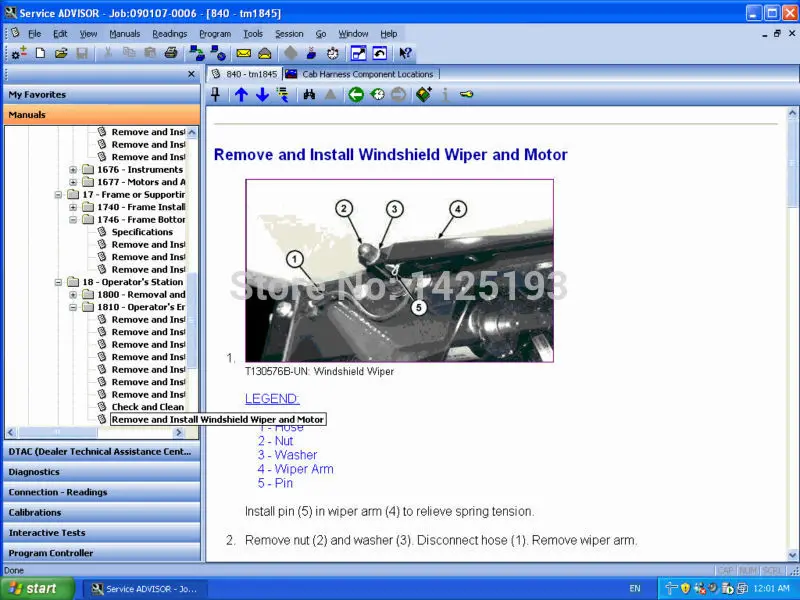Click the stopwatch timer toolbar icon
The width and height of the screenshot is (800, 600).
[333, 53]
